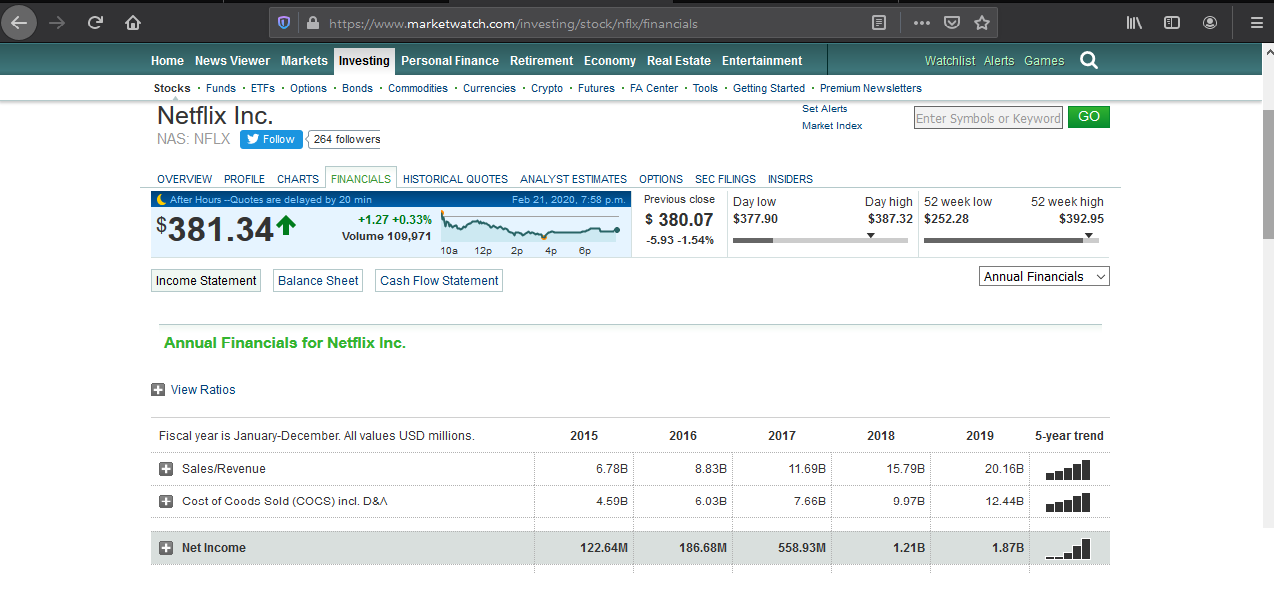The height and width of the screenshot is (604, 1274).
Task: Expand Net Income row
Action: coord(166,548)
